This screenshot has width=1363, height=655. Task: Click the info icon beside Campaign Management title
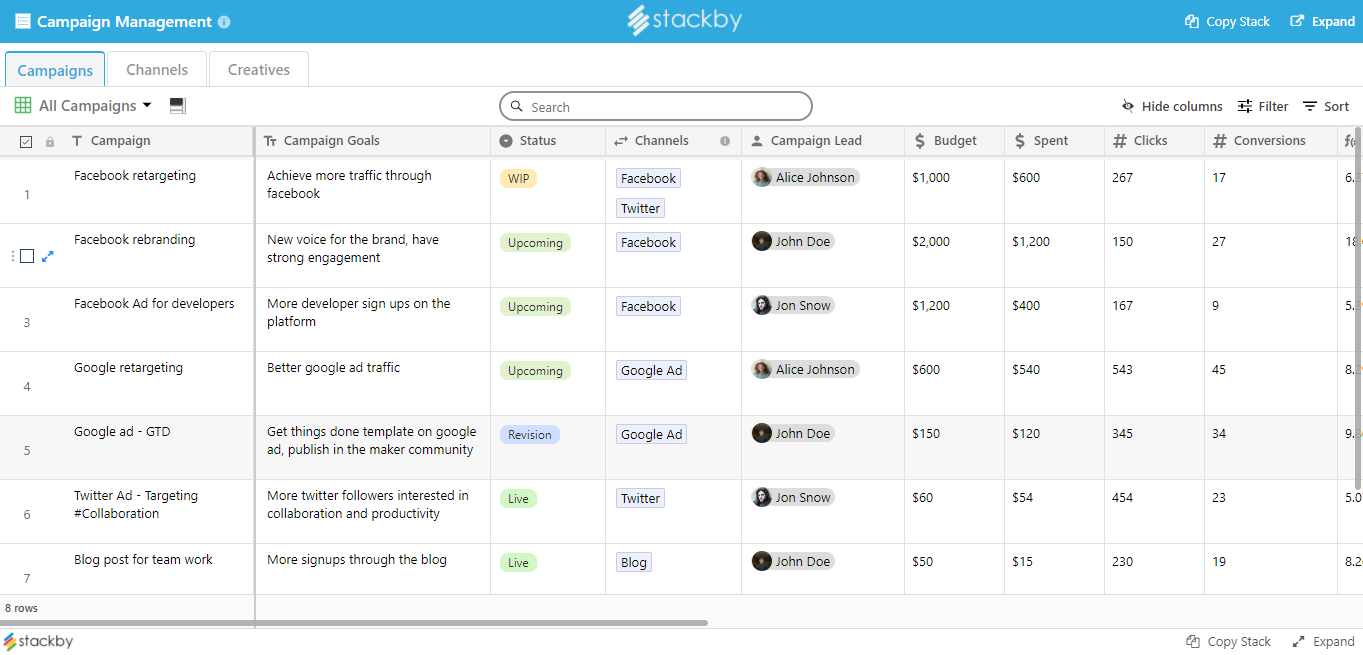click(x=224, y=22)
